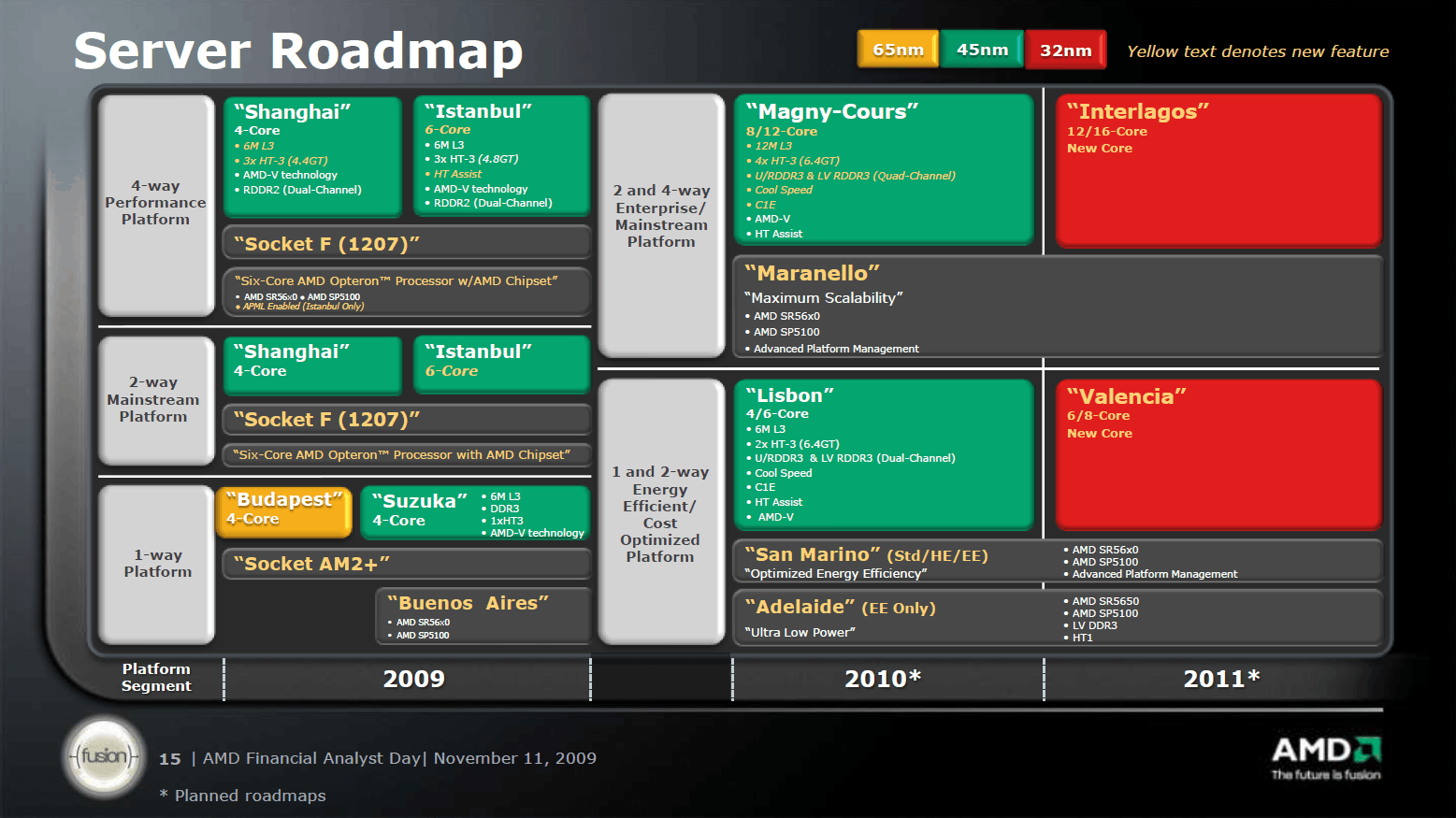Click the AMD logo
Viewport: 1456px width, 818px height.
(x=1326, y=757)
